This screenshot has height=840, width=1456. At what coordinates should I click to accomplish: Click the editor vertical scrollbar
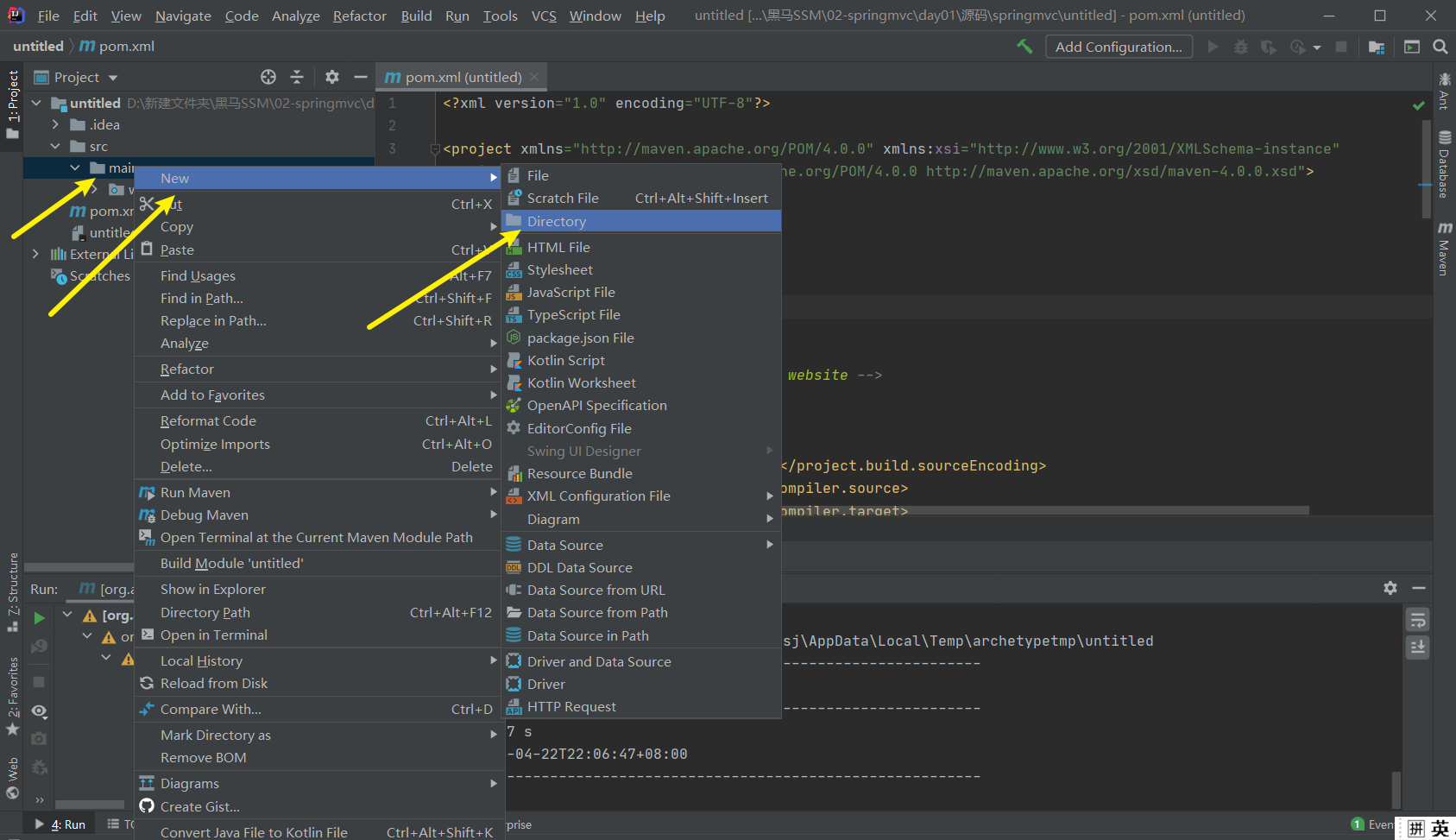click(x=1426, y=168)
